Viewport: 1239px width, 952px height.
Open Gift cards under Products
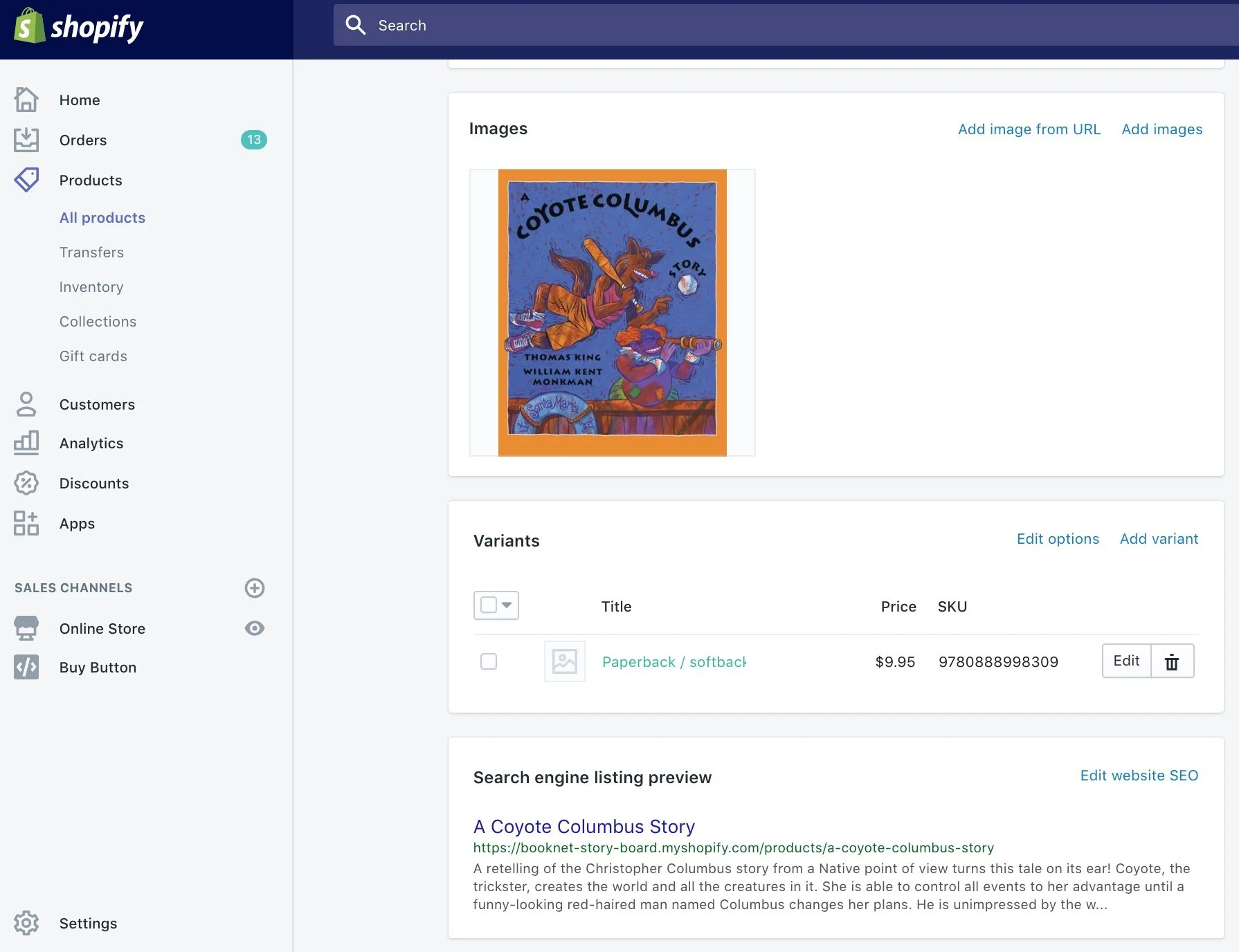click(93, 356)
